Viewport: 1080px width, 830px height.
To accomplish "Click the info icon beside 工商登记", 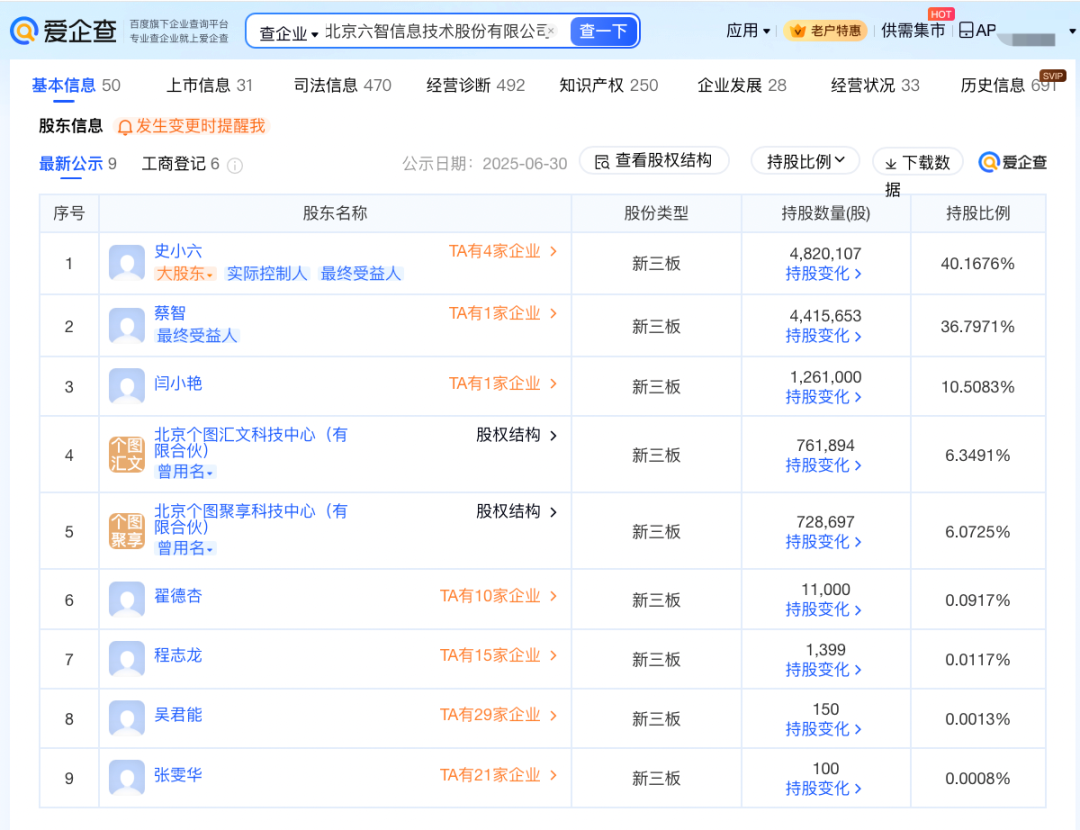I will click(x=235, y=165).
